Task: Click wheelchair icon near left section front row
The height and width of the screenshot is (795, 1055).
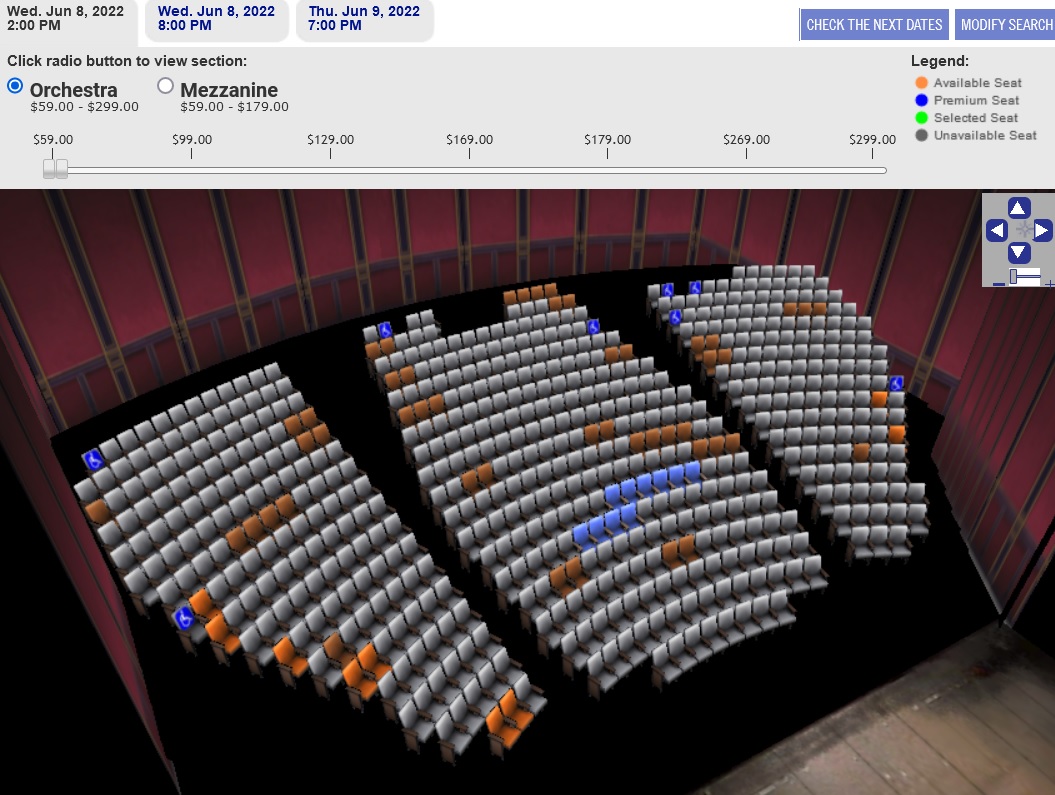Action: pos(184,617)
